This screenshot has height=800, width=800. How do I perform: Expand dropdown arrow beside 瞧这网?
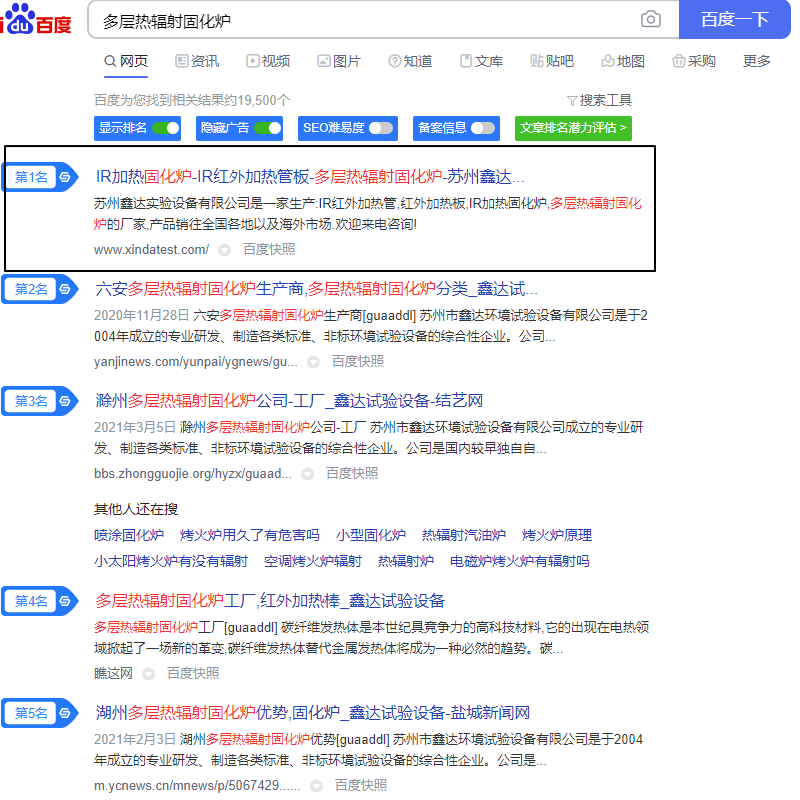pyautogui.click(x=148, y=674)
